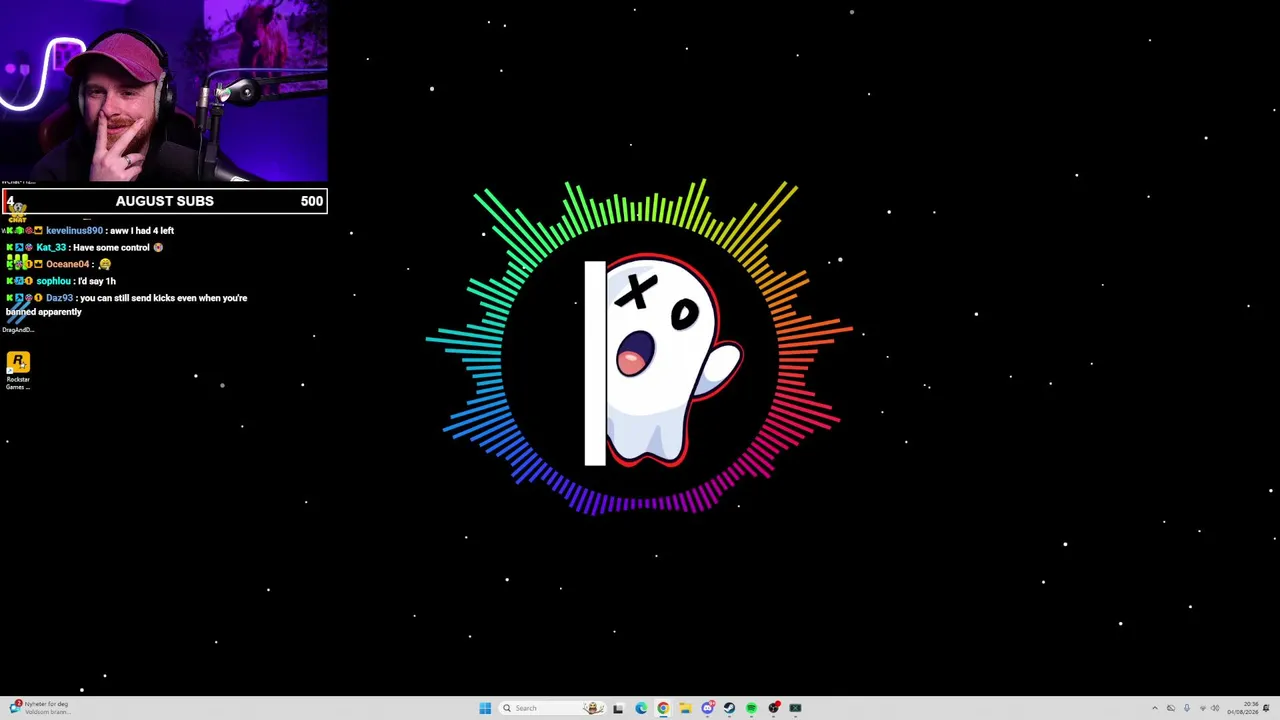Viewport: 1280px width, 720px height.
Task: Click the AUGUST SUBS goal bar
Action: (x=164, y=201)
